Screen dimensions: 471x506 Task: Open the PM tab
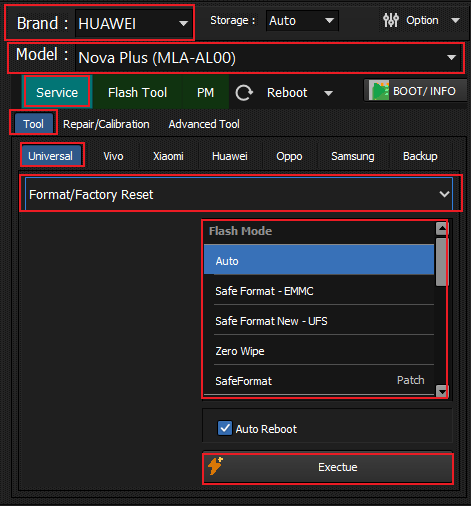click(205, 92)
